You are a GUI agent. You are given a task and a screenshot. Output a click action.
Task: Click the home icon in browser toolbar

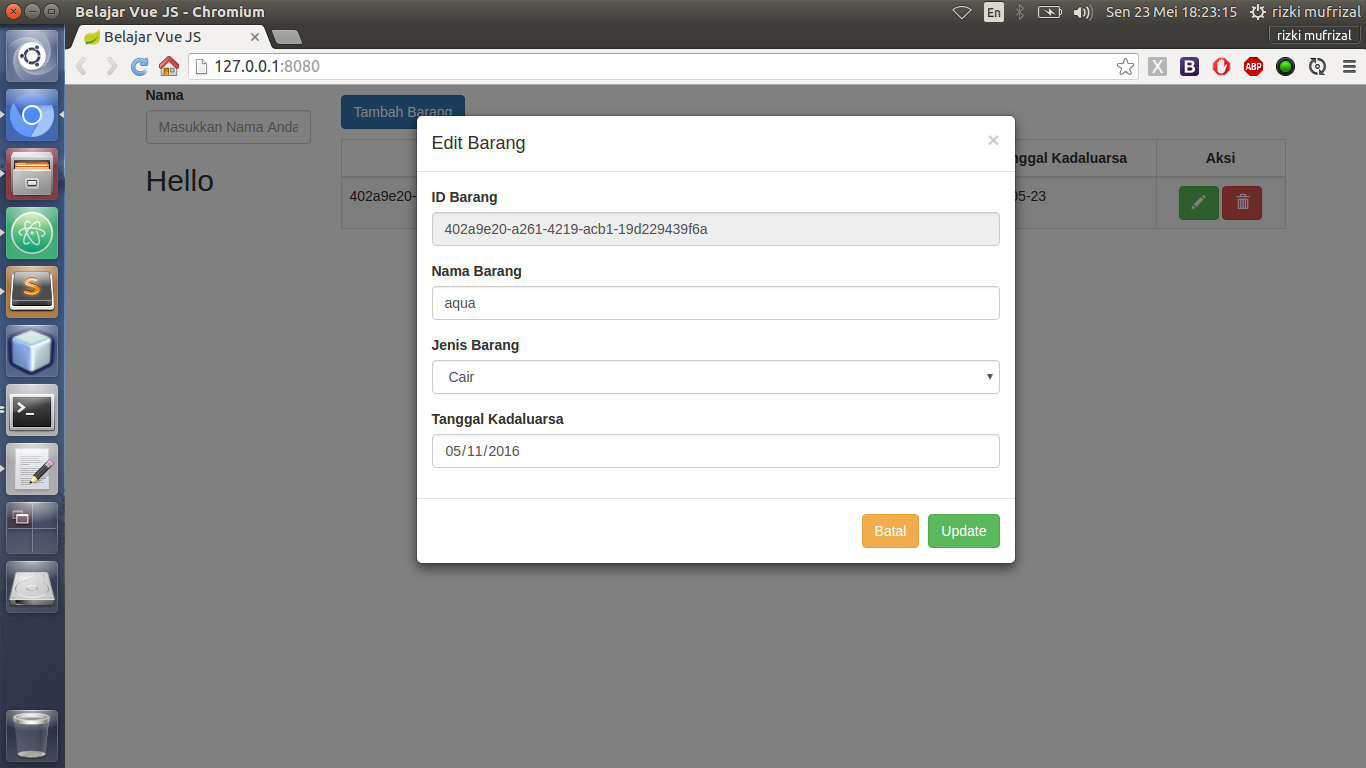point(168,66)
